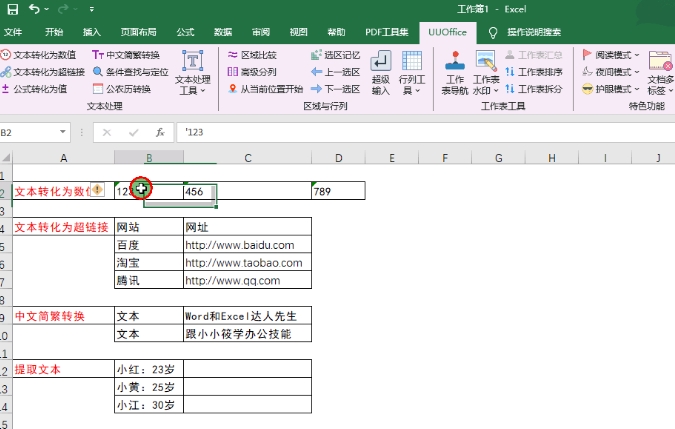Click 区域比较 tool

tap(252, 55)
